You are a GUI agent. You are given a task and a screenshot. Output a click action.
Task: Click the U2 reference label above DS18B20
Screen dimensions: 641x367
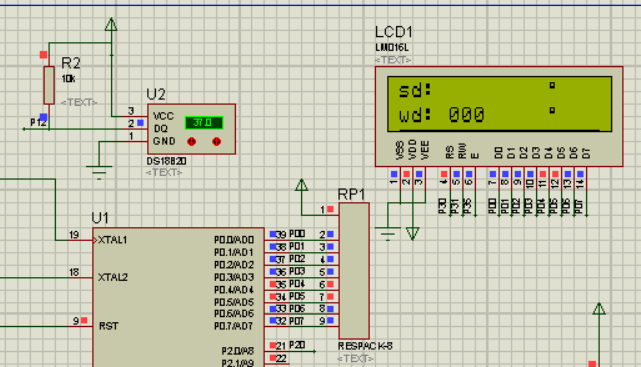point(156,94)
